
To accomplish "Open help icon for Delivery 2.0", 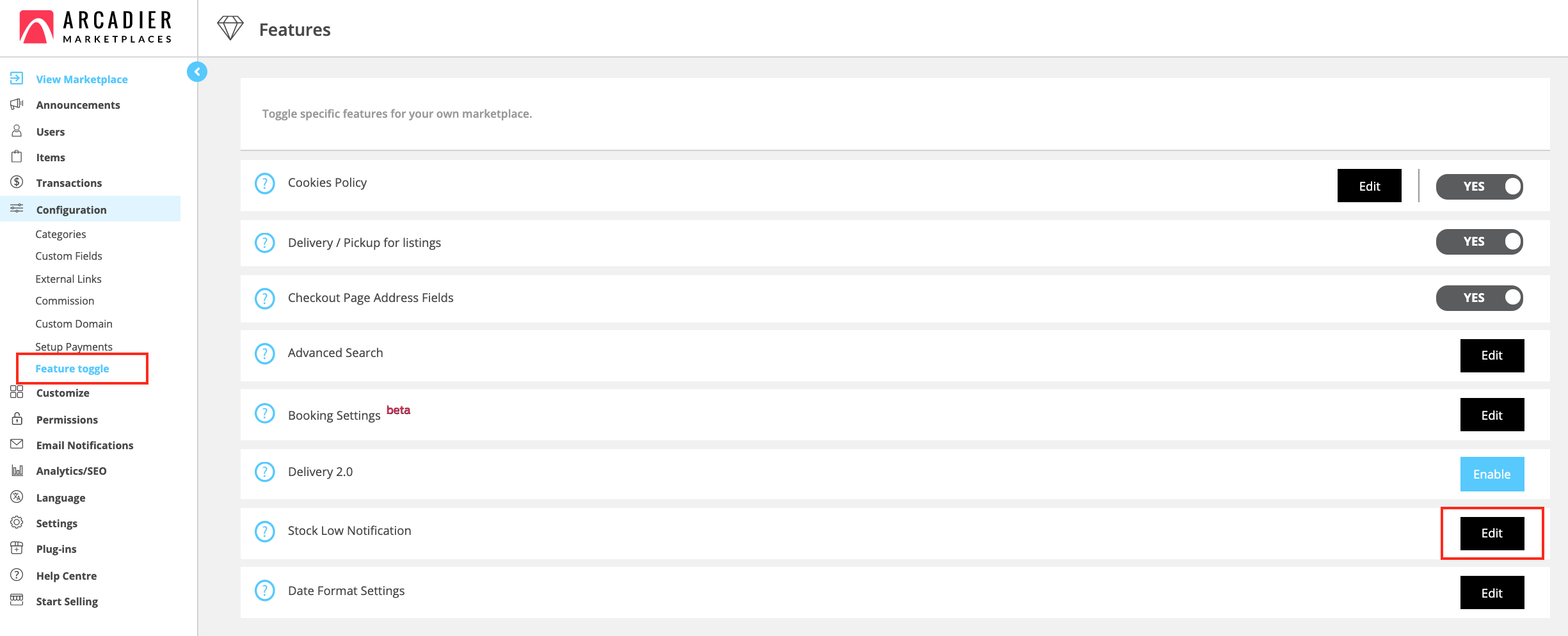I will pos(265,472).
